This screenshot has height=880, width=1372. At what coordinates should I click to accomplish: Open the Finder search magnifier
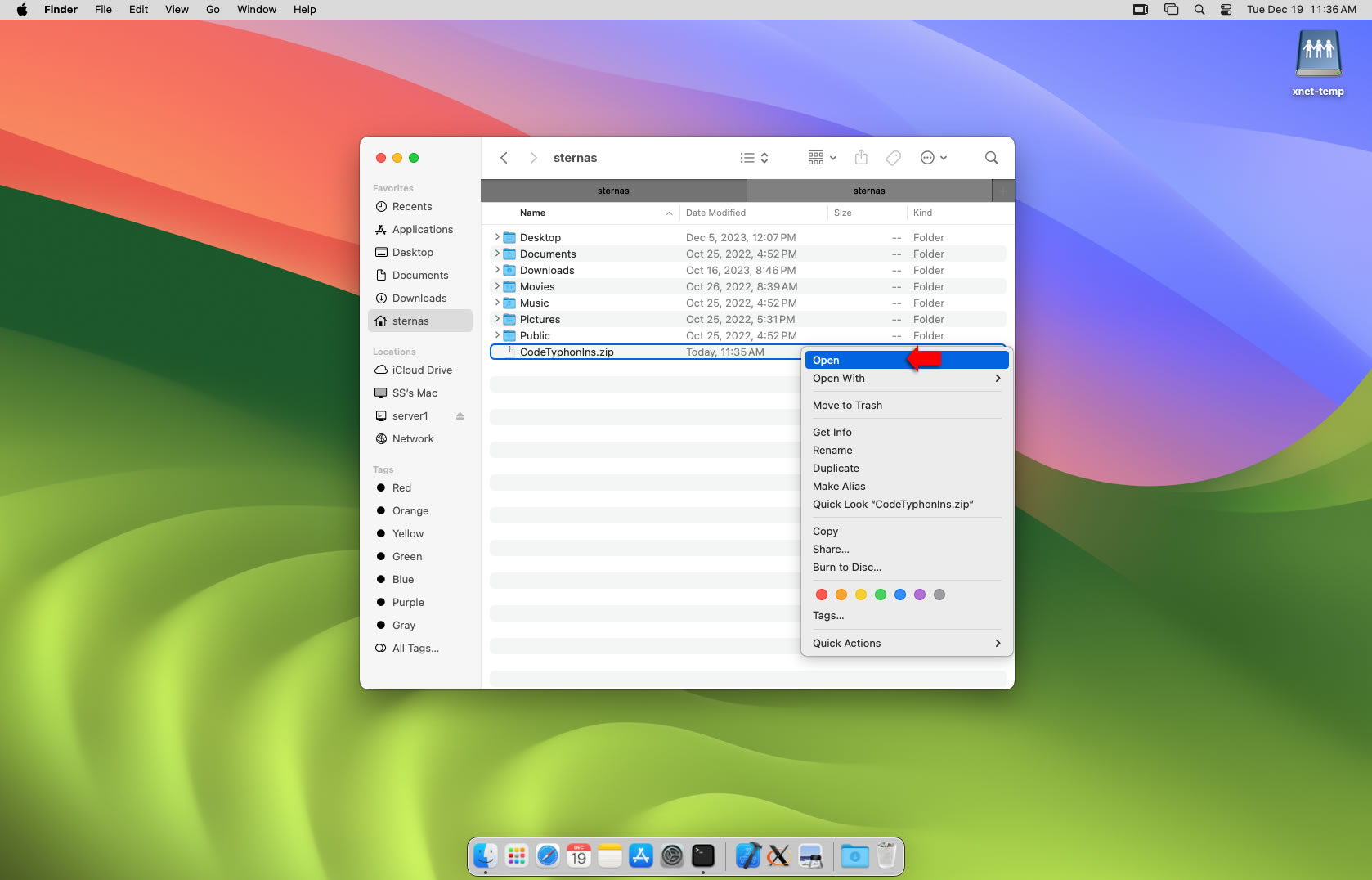tap(991, 158)
